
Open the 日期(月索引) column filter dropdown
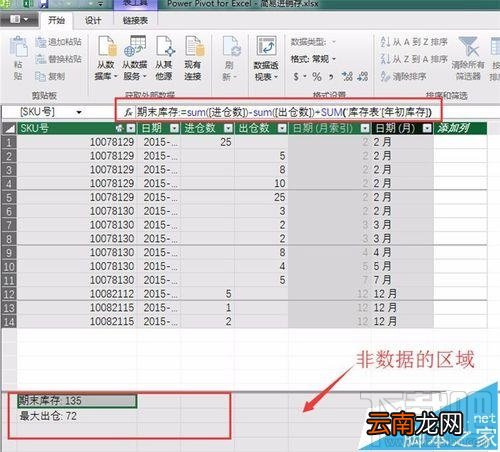point(365,128)
